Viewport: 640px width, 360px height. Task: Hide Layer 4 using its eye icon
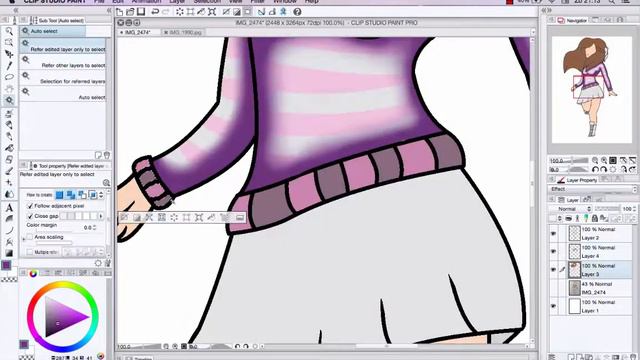pyautogui.click(x=553, y=252)
